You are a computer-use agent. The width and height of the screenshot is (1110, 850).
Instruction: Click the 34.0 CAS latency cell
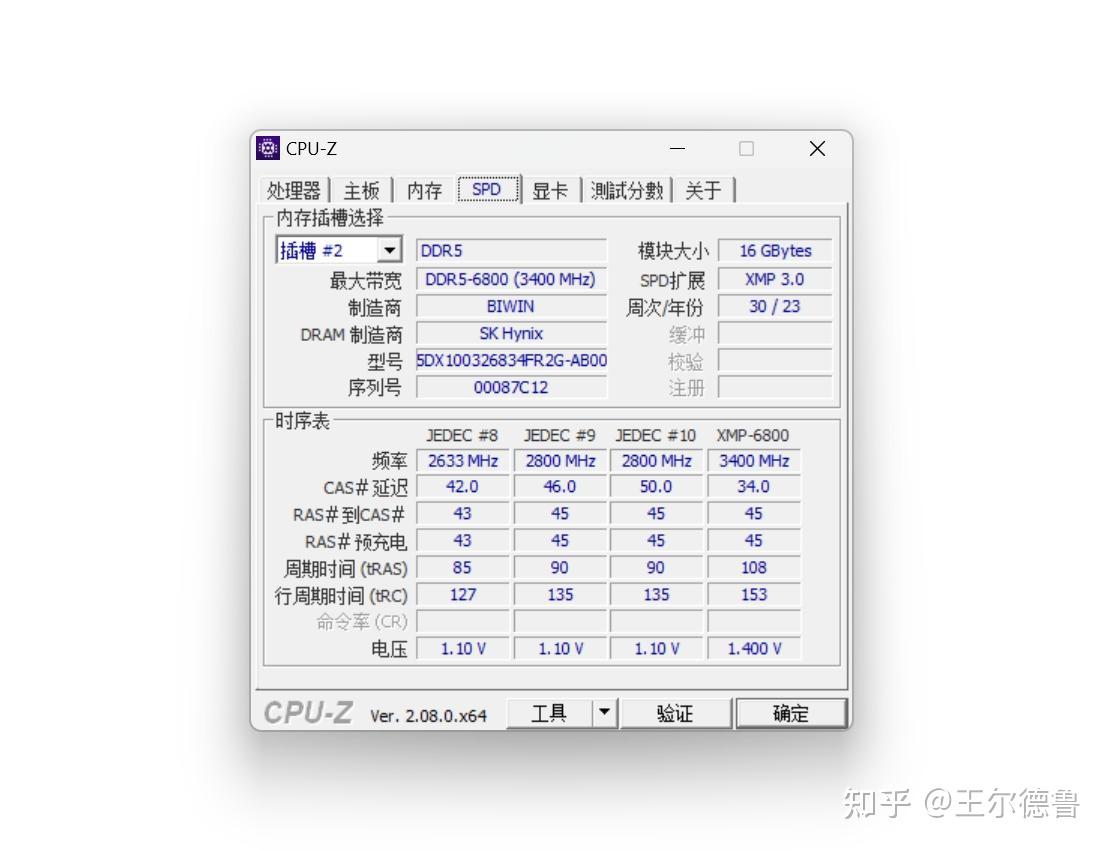pyautogui.click(x=754, y=487)
